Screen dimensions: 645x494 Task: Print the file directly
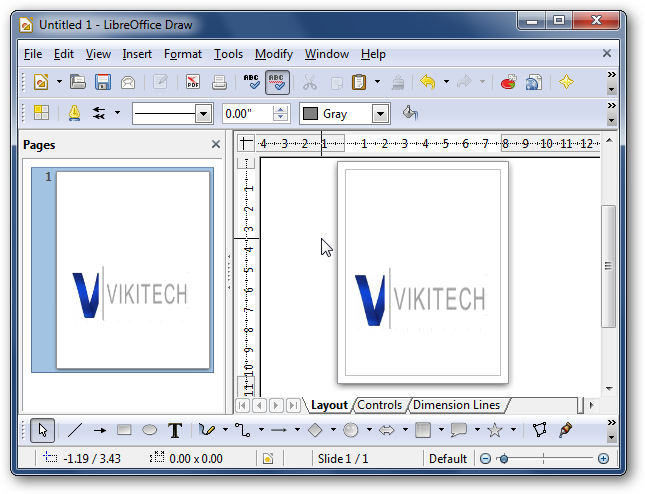point(219,82)
